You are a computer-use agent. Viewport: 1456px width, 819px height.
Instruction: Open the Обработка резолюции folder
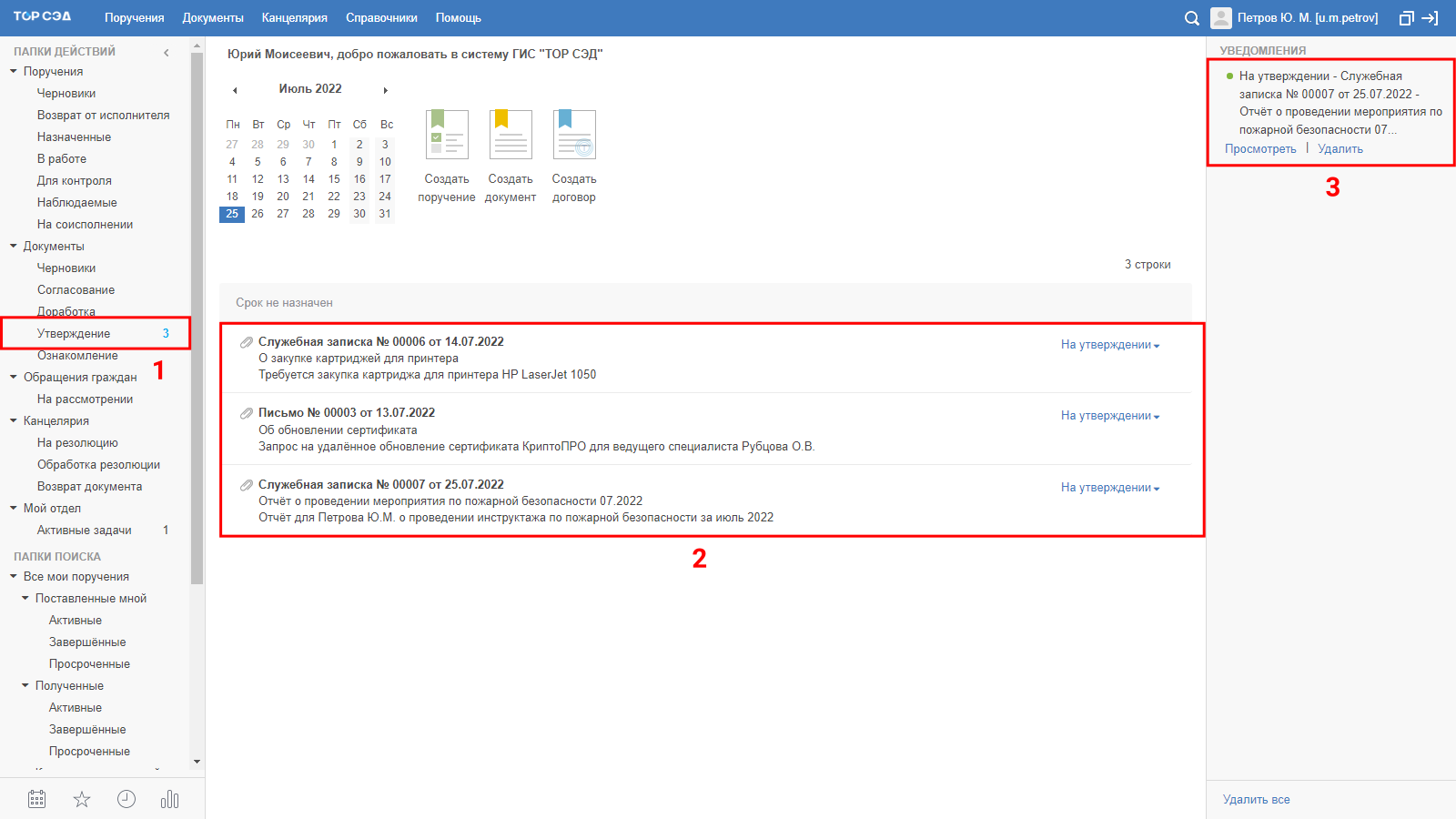pos(98,465)
